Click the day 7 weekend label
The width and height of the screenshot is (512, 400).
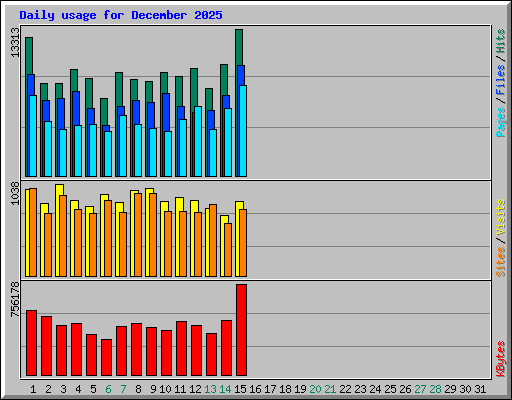click(123, 389)
